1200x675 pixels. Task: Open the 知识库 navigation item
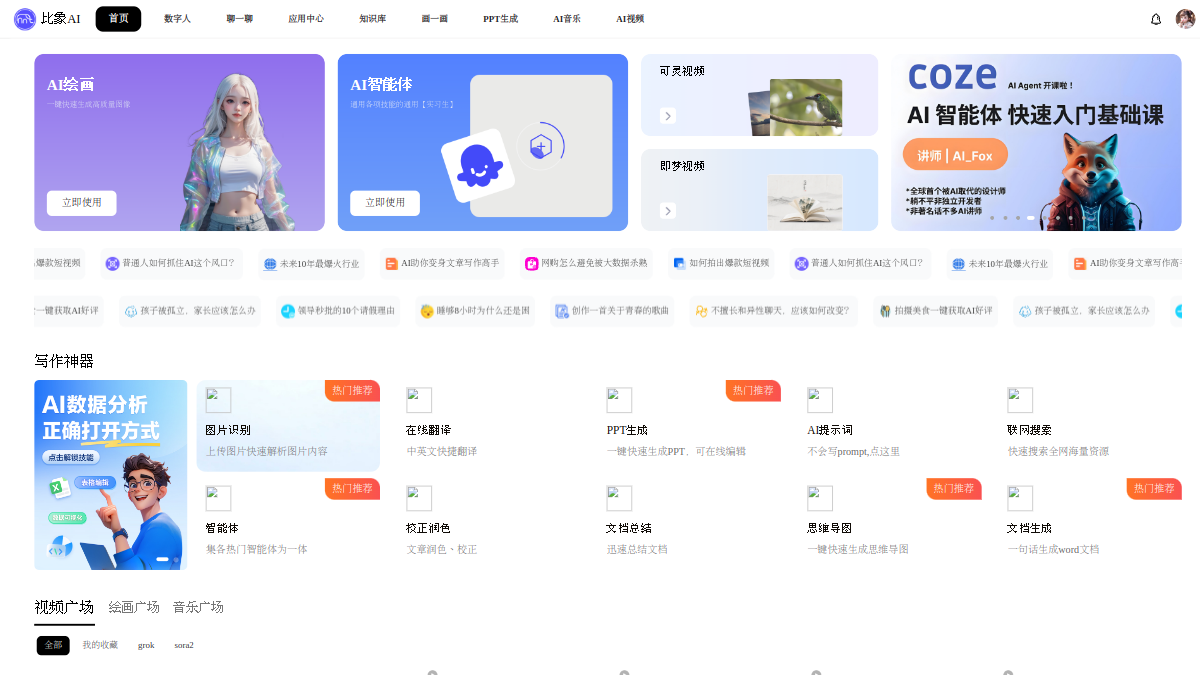373,18
